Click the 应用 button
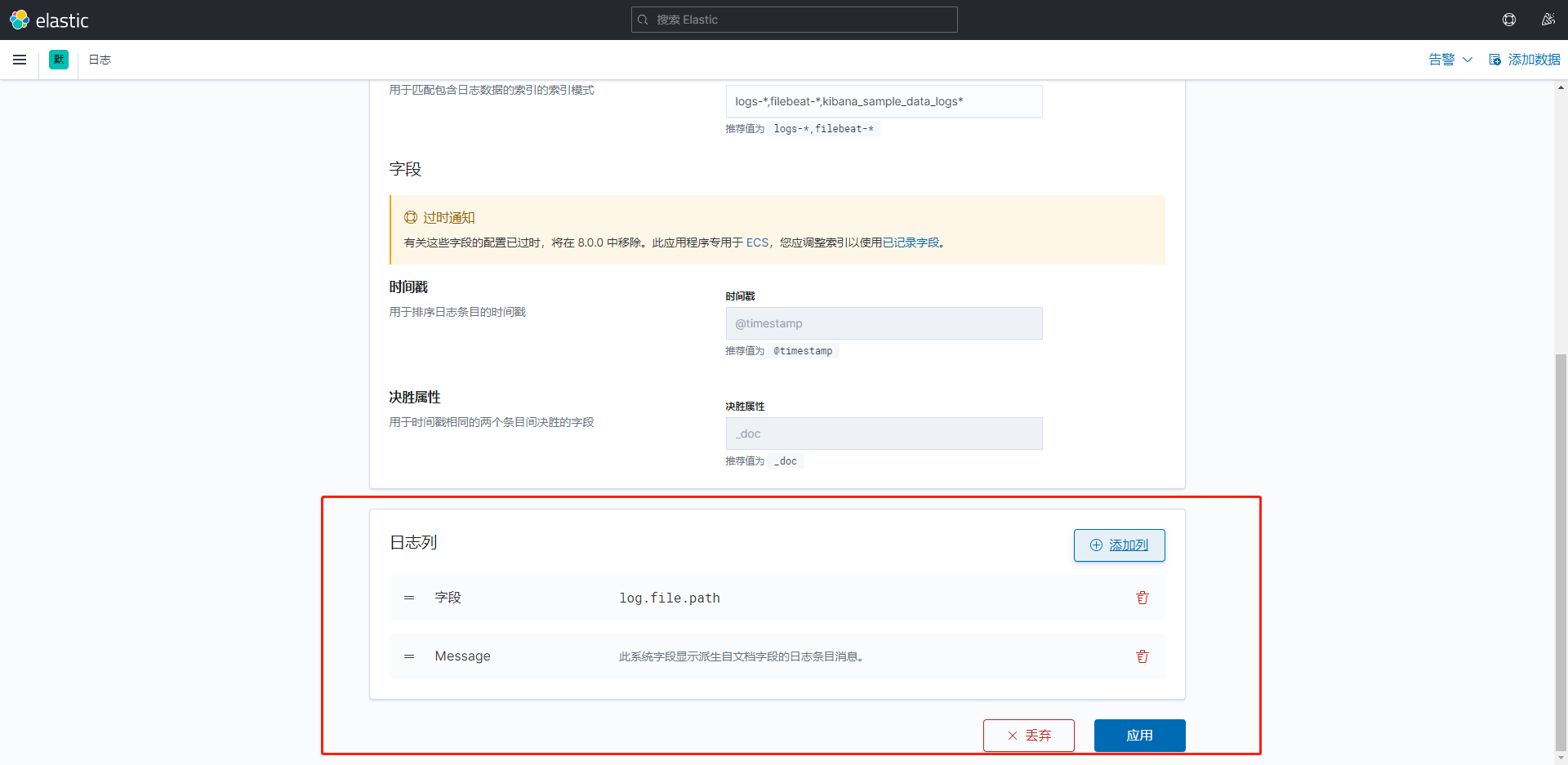 coord(1139,736)
